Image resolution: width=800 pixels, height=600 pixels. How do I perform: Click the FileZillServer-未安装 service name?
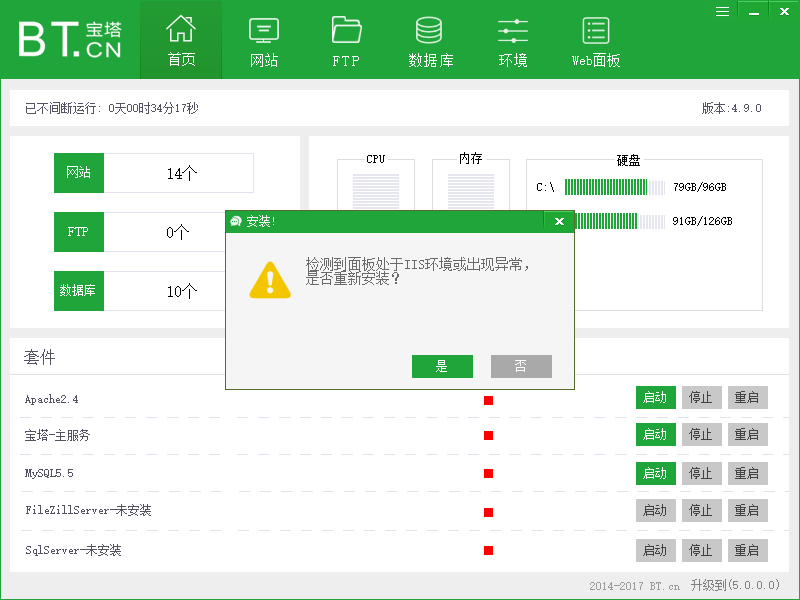click(x=88, y=510)
